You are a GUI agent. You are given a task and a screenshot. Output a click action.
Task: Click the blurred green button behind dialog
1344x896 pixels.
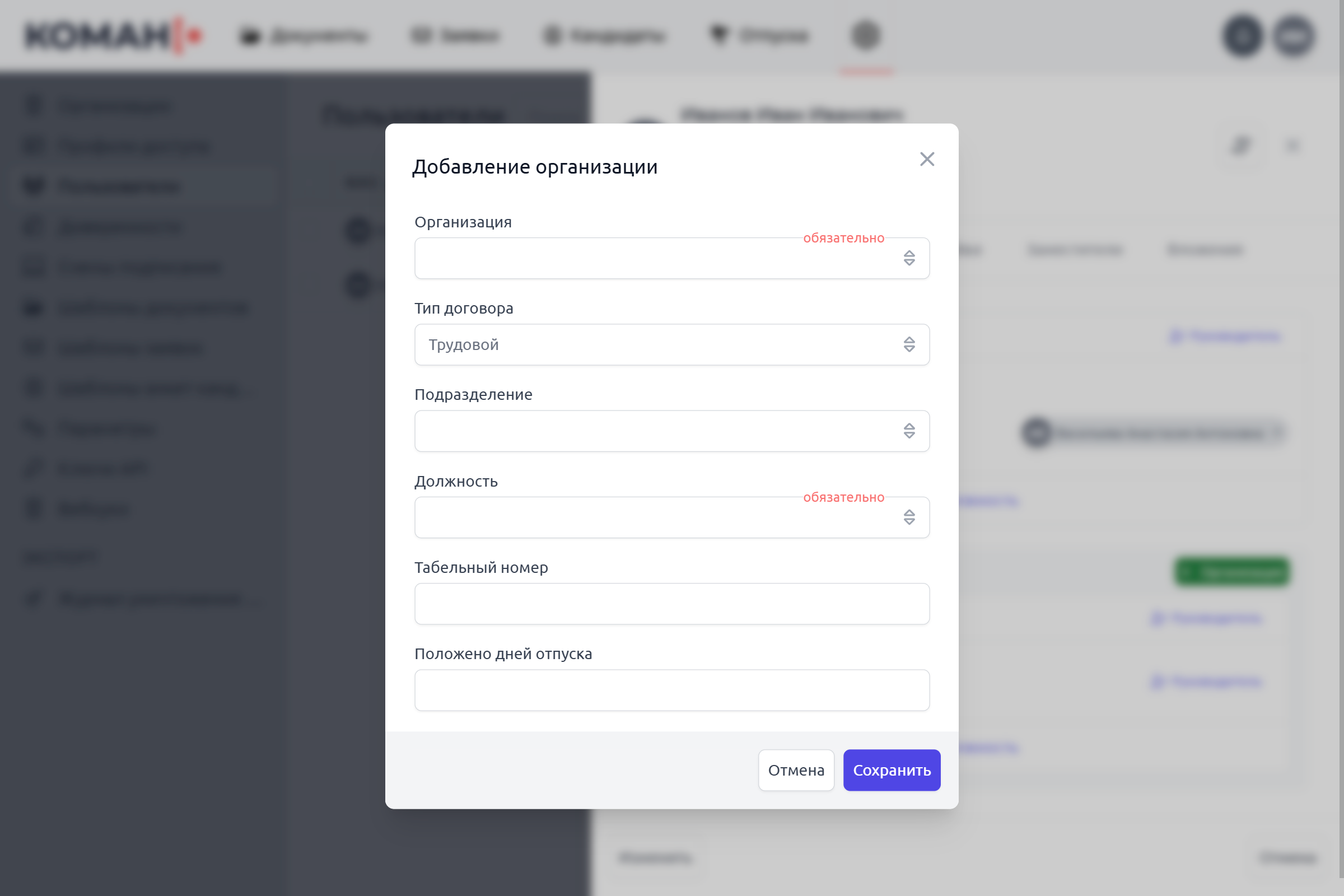point(1231,571)
